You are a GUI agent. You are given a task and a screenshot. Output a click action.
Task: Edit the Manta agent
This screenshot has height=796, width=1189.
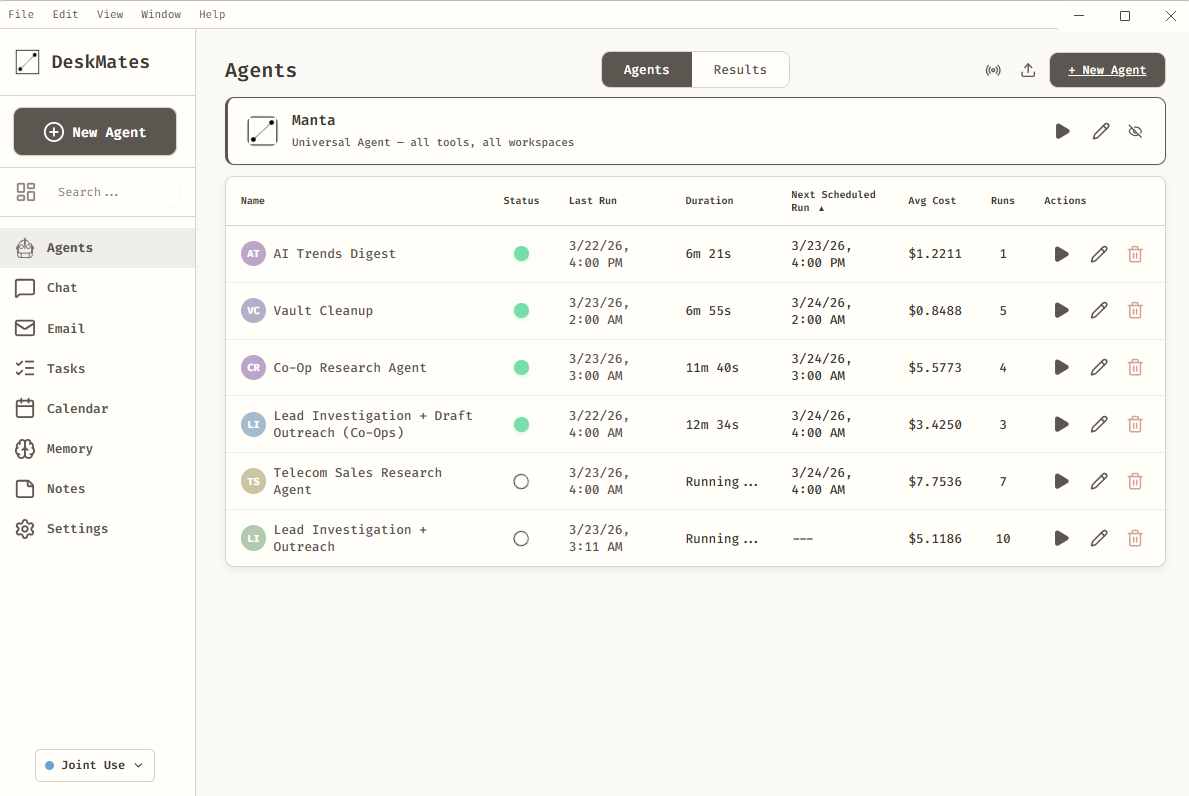coord(1100,131)
